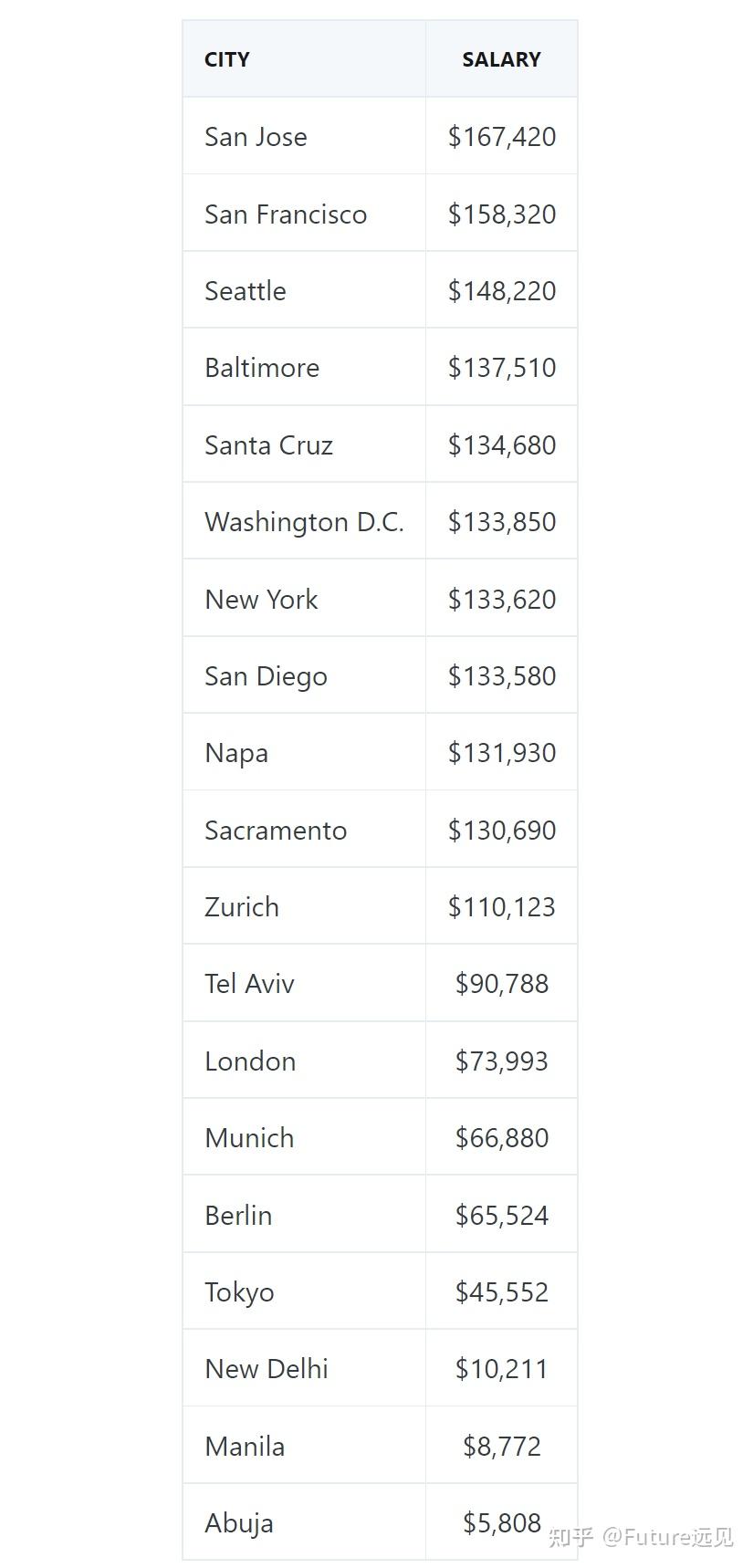Click the Santa Cruz cell

tap(268, 445)
